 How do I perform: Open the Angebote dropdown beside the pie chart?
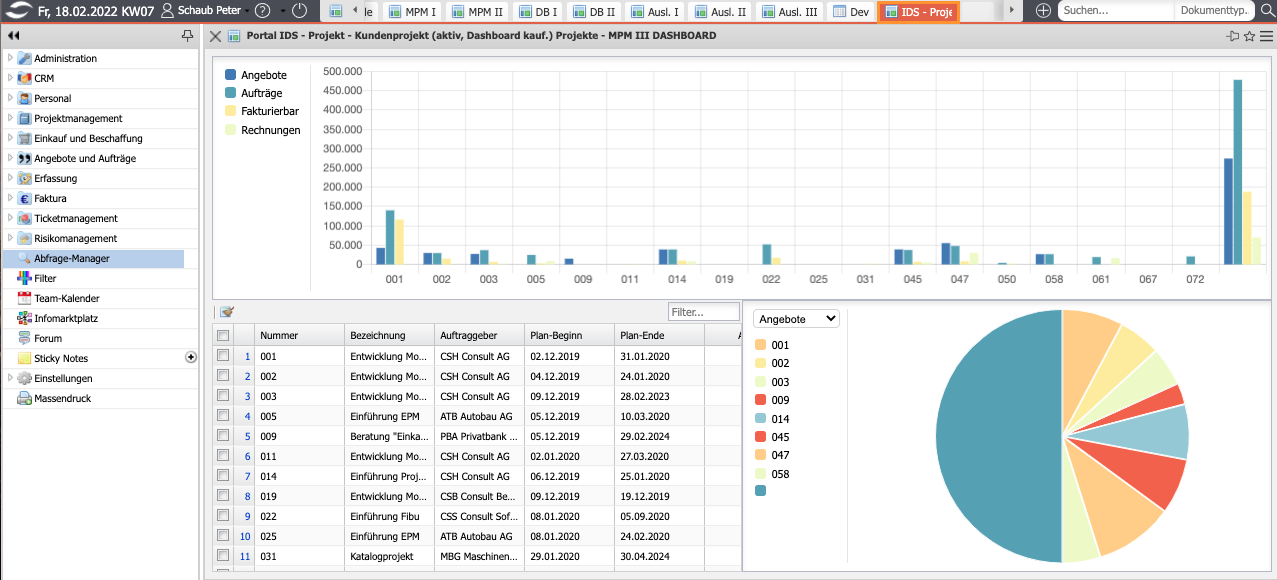pyautogui.click(x=796, y=319)
